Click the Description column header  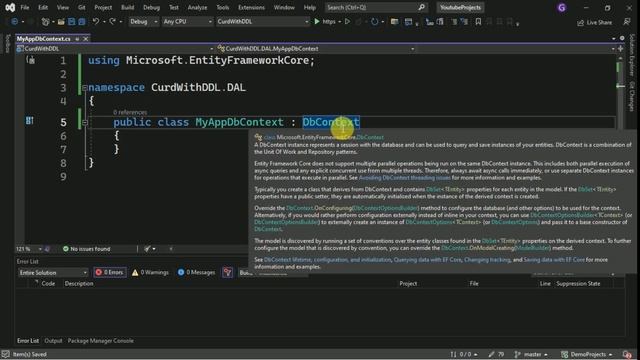79,283
